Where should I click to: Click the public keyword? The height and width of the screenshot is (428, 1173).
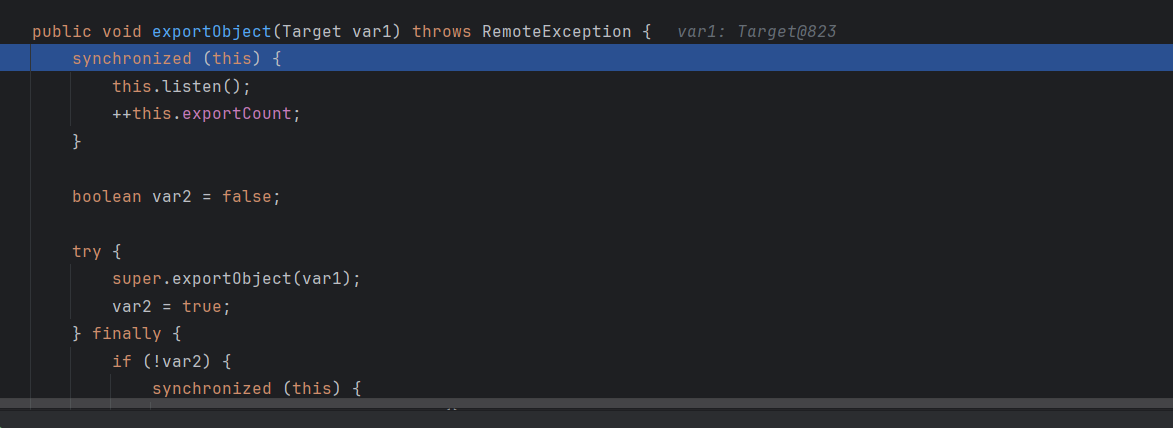point(56,31)
